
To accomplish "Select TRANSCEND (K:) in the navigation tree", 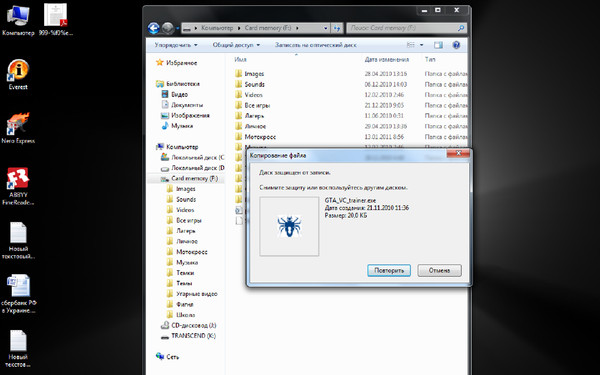I will (x=193, y=336).
